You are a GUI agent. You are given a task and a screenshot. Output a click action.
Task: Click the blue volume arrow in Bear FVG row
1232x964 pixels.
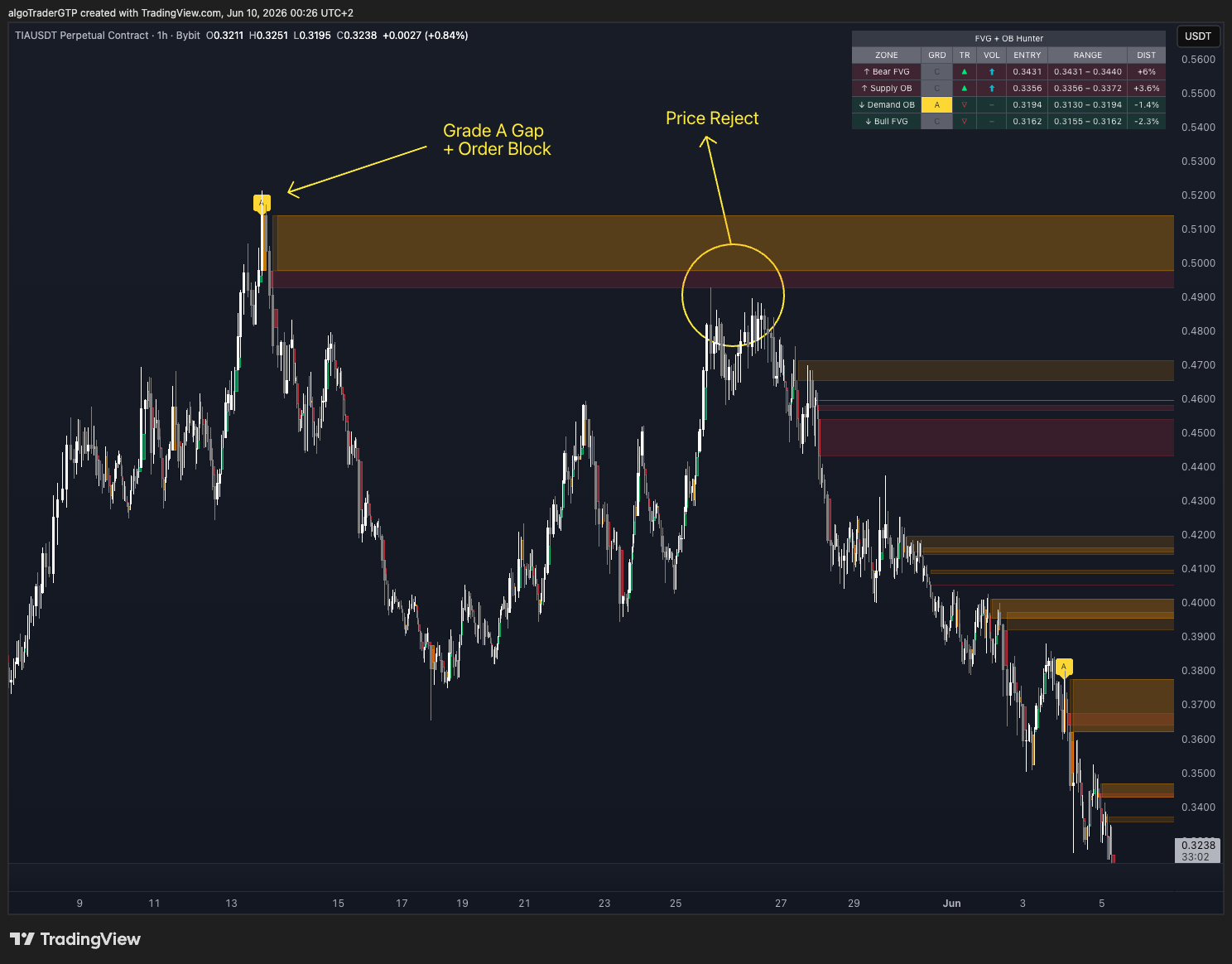coord(992,72)
